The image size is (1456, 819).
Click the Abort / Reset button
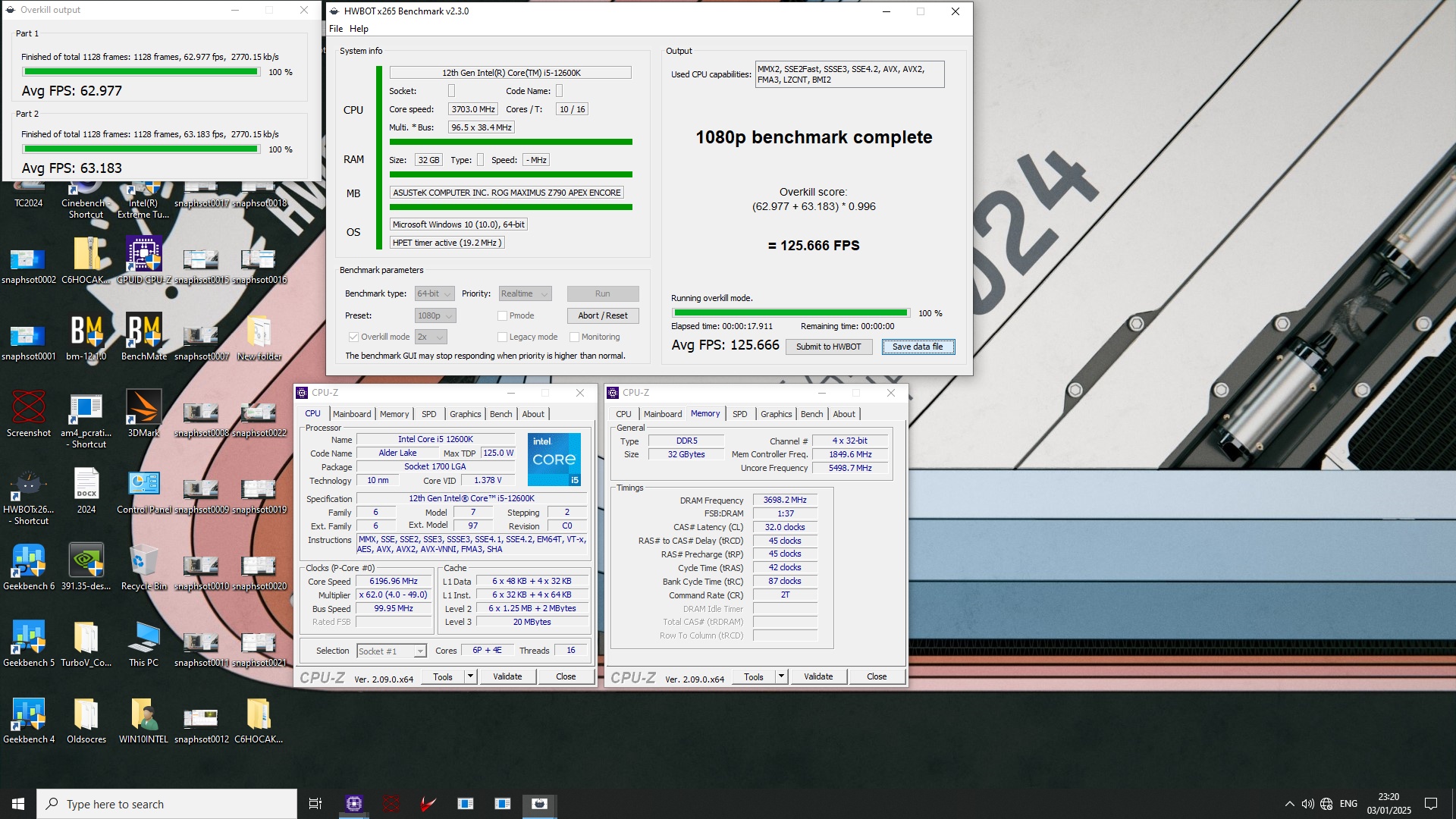tap(603, 315)
